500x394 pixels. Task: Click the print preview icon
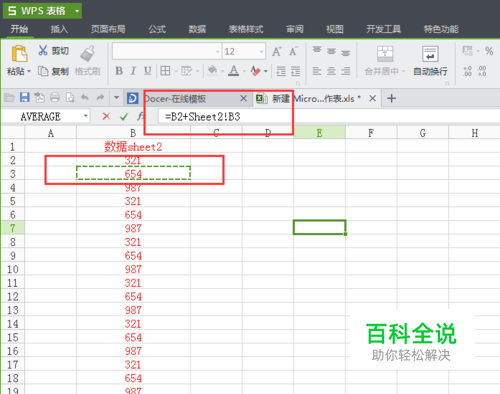[x=70, y=98]
